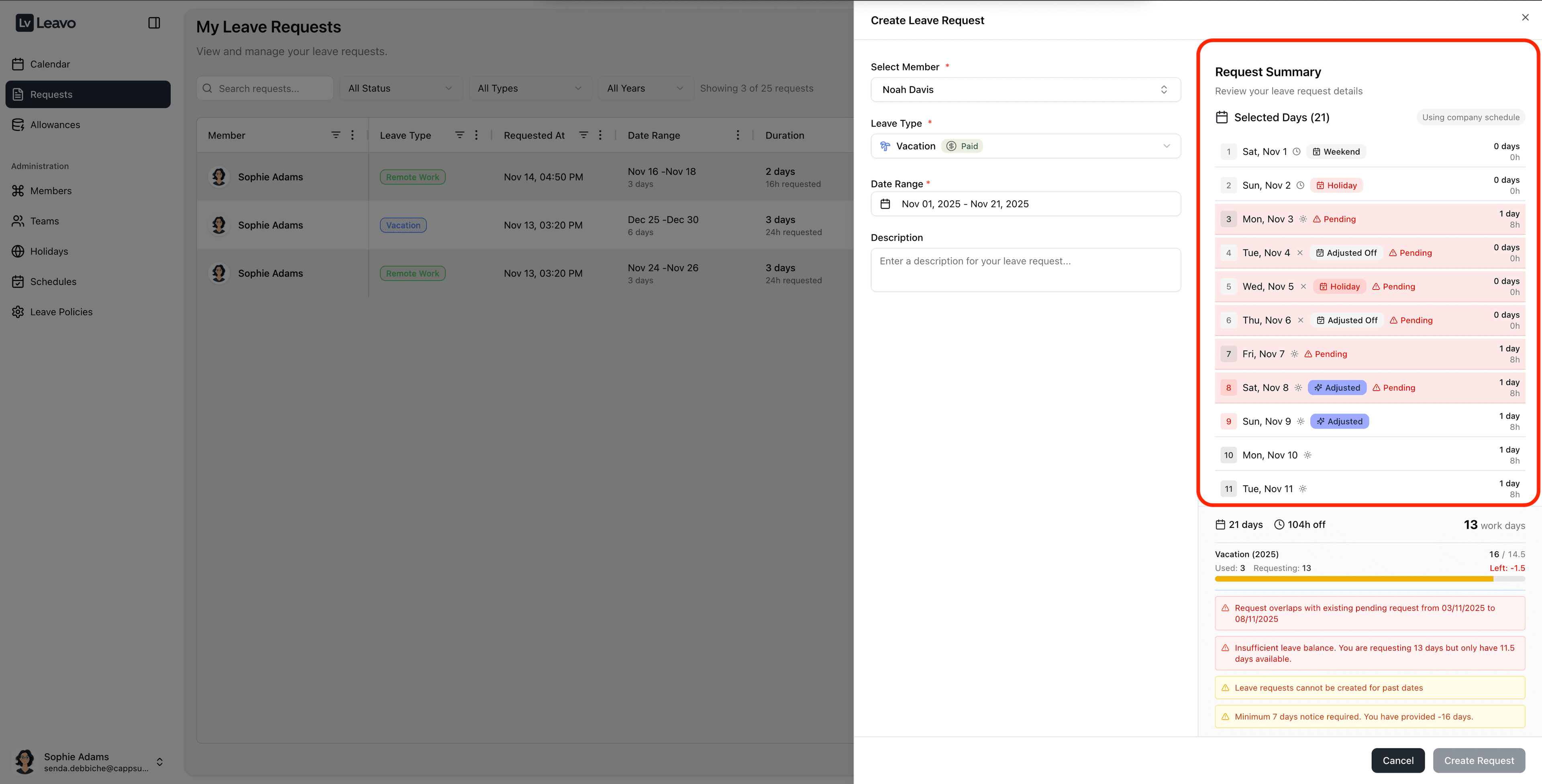
Task: Open Holidays via the globe icon
Action: (18, 251)
